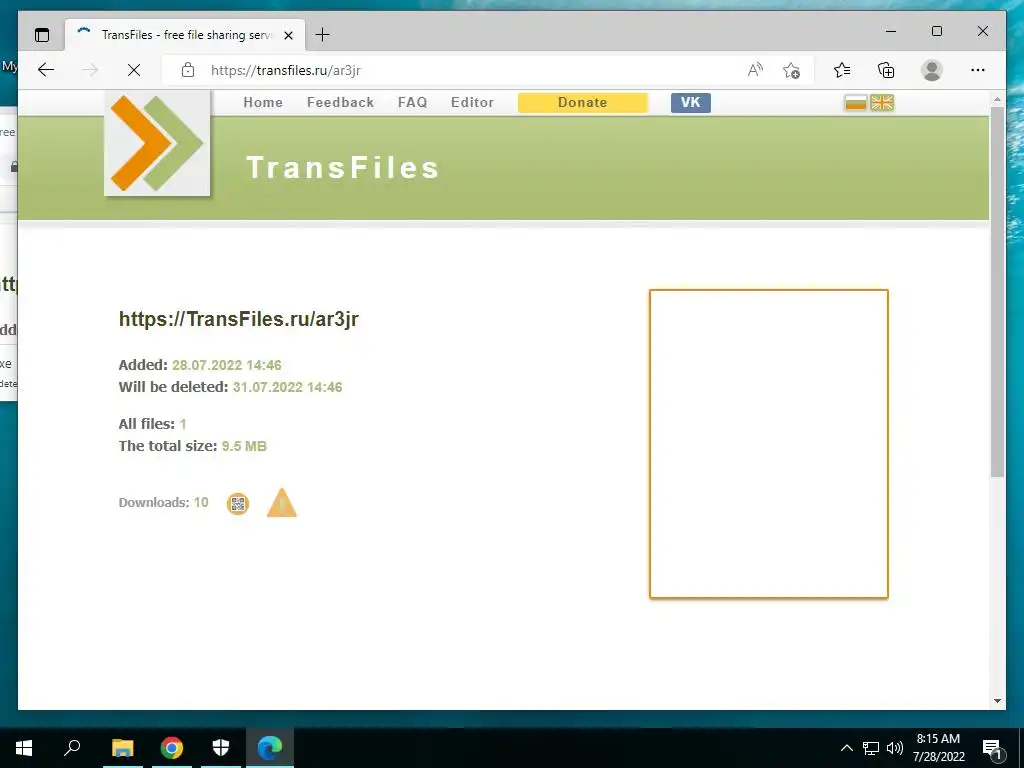
Task: Open the Favorites list icon
Action: (842, 70)
